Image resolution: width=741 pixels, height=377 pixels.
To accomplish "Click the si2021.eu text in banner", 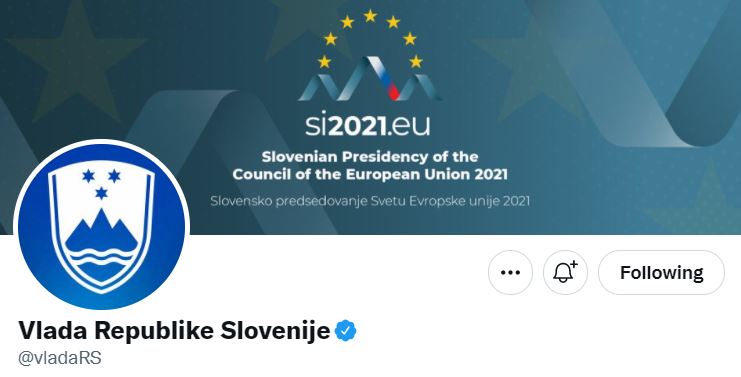I will (x=368, y=125).
